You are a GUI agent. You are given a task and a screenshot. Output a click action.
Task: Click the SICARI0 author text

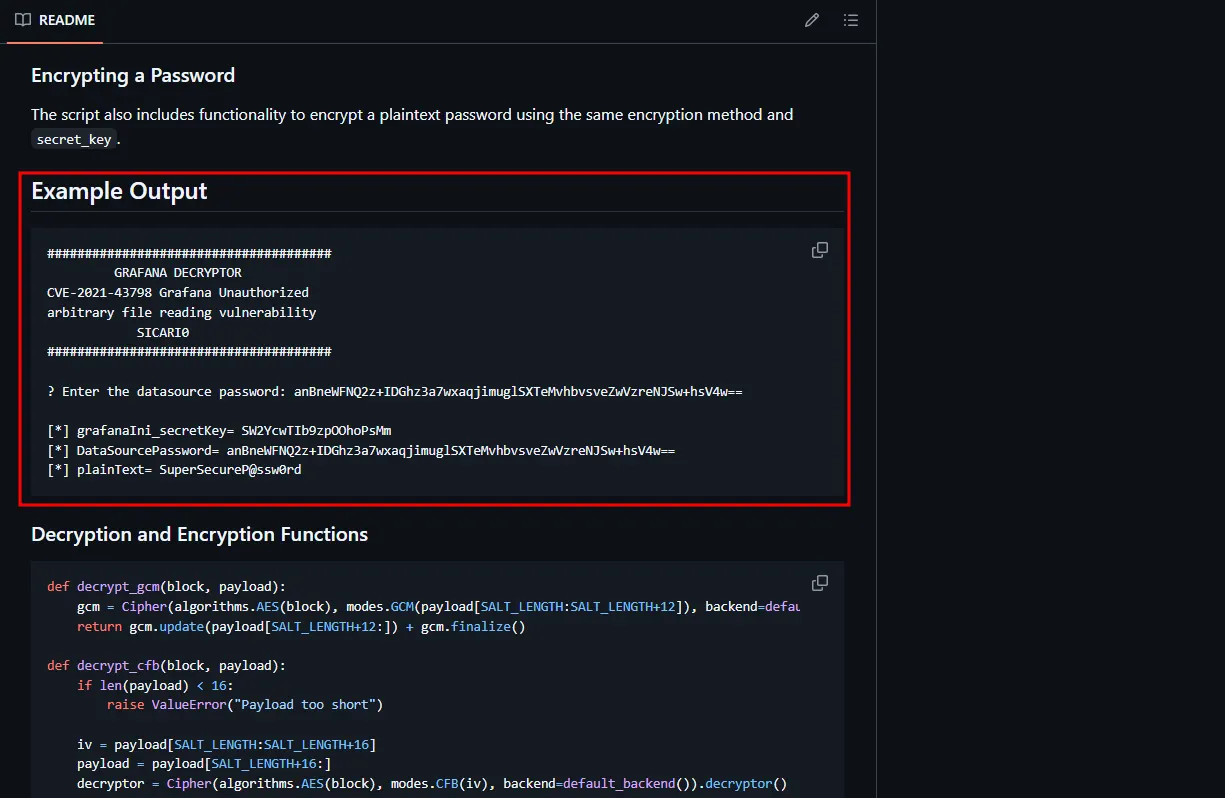point(163,332)
